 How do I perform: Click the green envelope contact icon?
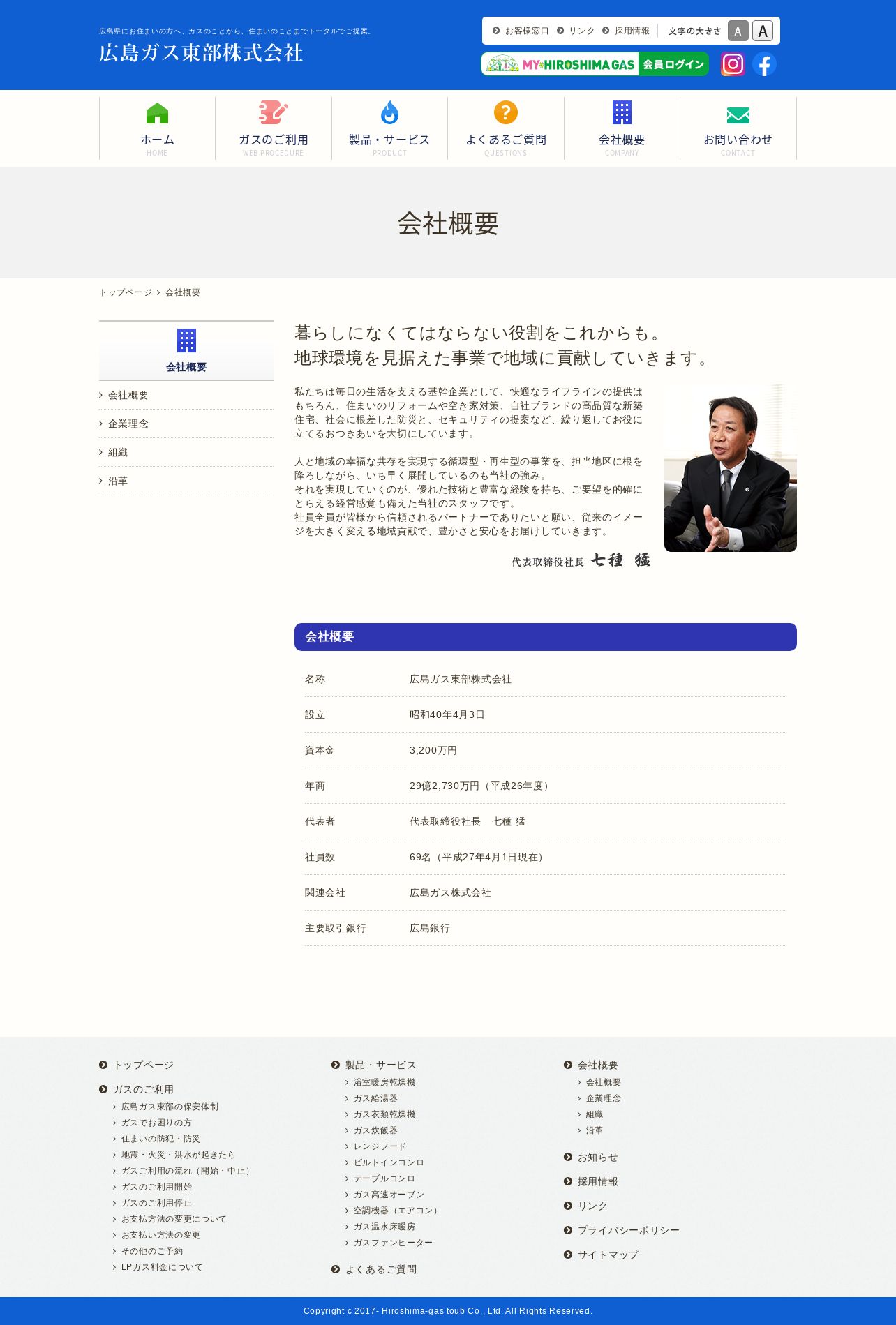click(738, 115)
